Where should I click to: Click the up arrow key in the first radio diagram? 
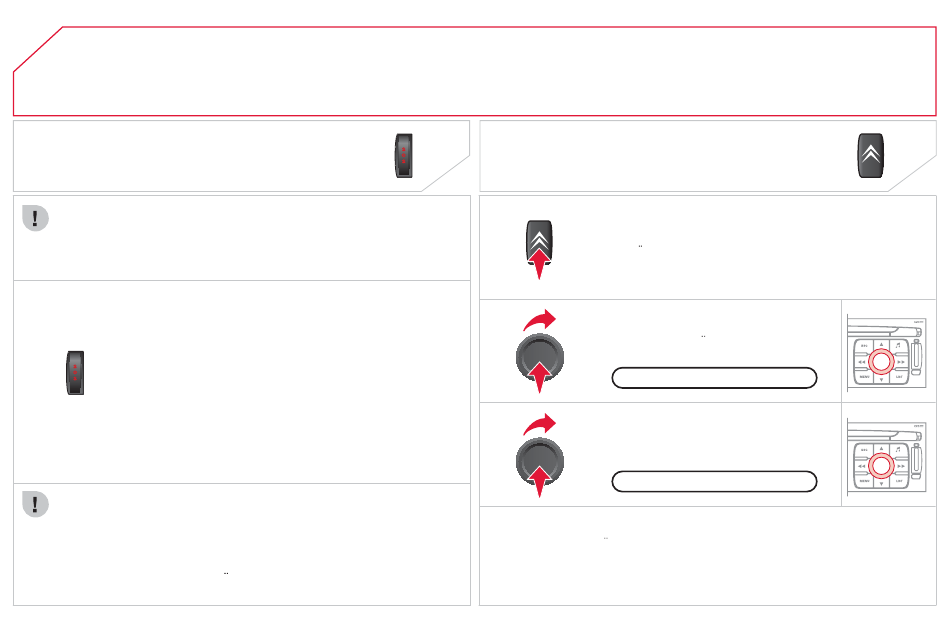click(881, 344)
